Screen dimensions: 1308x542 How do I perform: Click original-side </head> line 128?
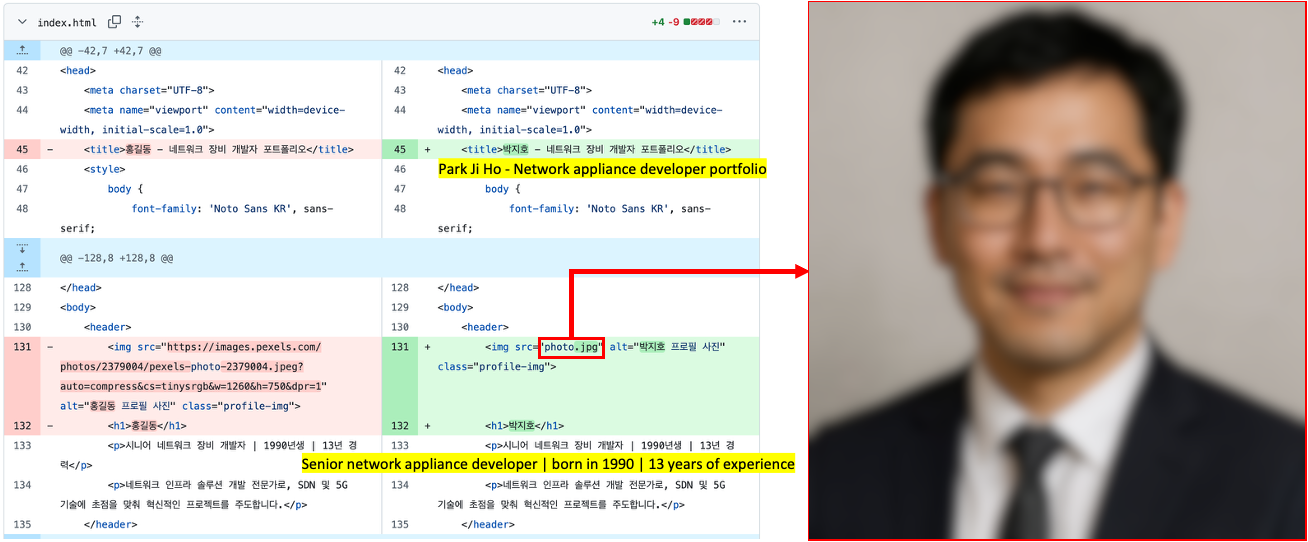[211, 288]
